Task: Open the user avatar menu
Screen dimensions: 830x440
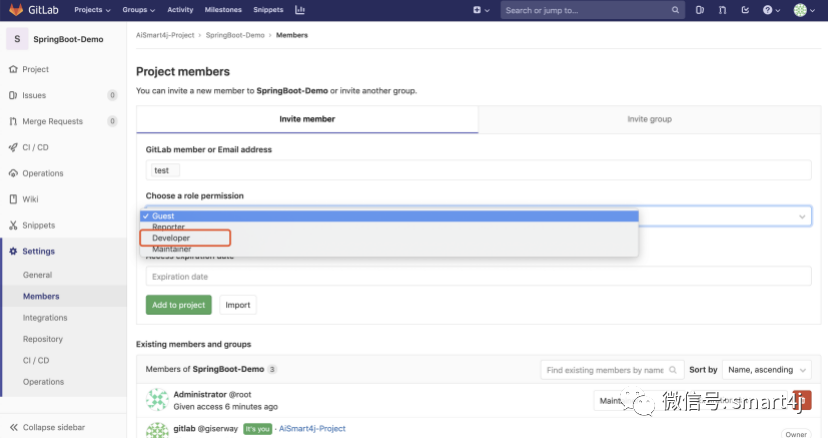Action: point(804,10)
